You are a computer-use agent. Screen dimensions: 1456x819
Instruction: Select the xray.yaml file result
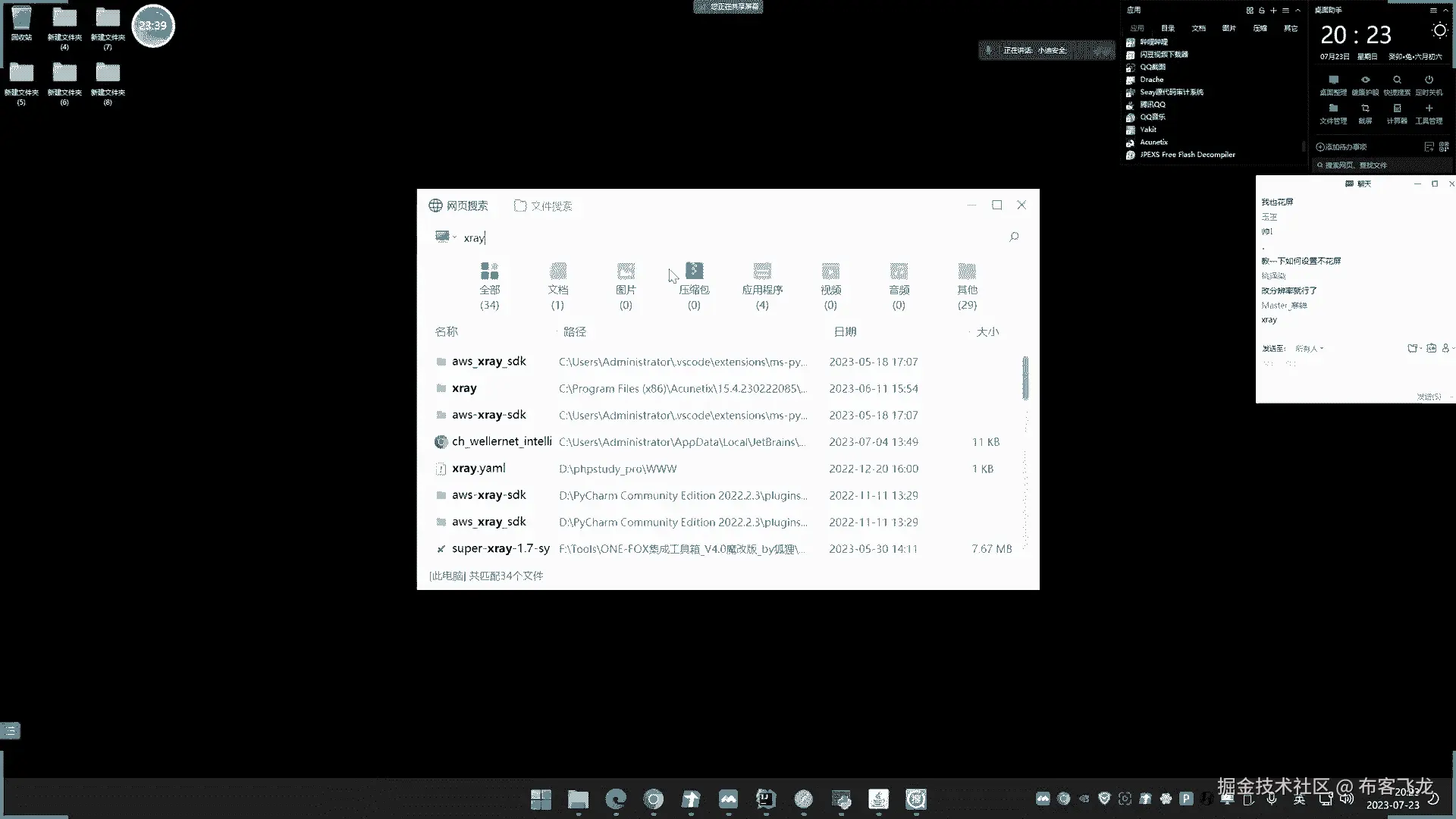479,469
